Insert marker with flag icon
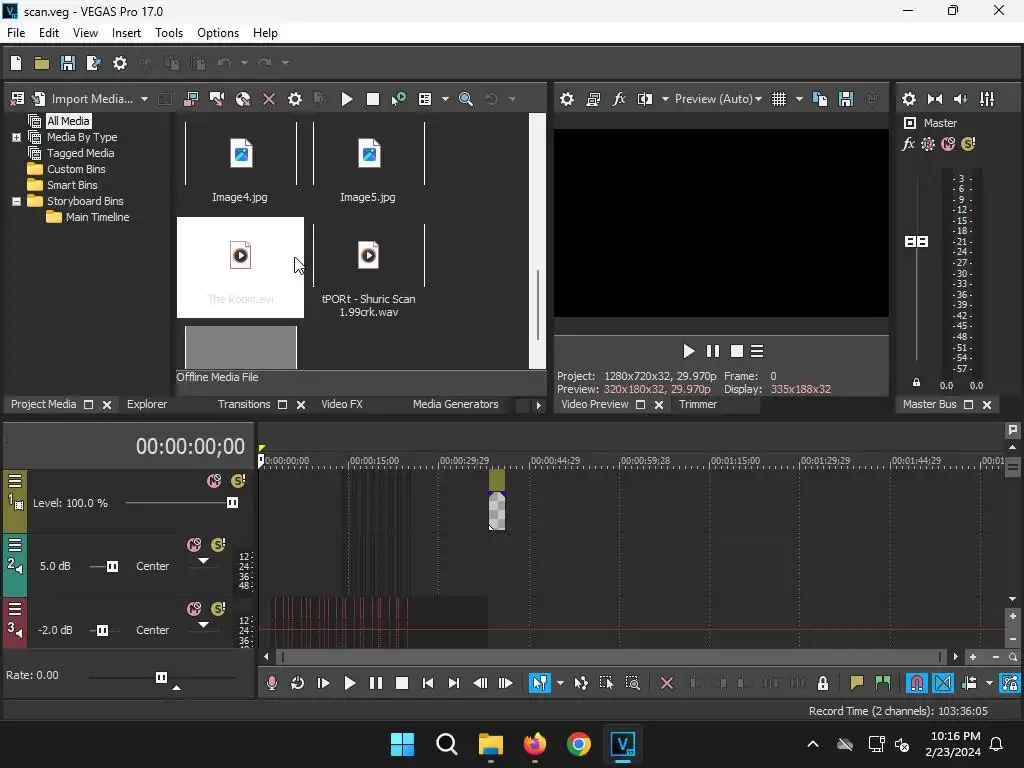1024x768 pixels. click(856, 683)
